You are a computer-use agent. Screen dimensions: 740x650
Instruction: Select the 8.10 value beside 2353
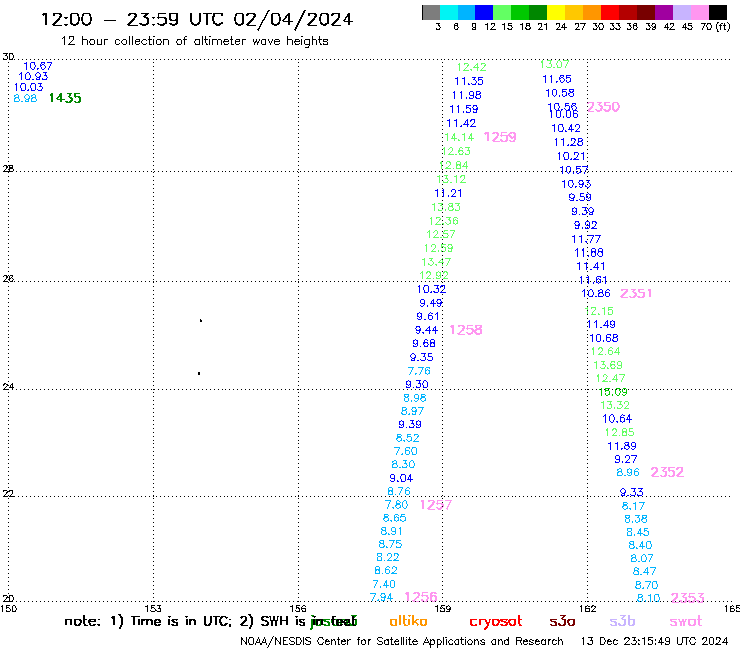(648, 598)
